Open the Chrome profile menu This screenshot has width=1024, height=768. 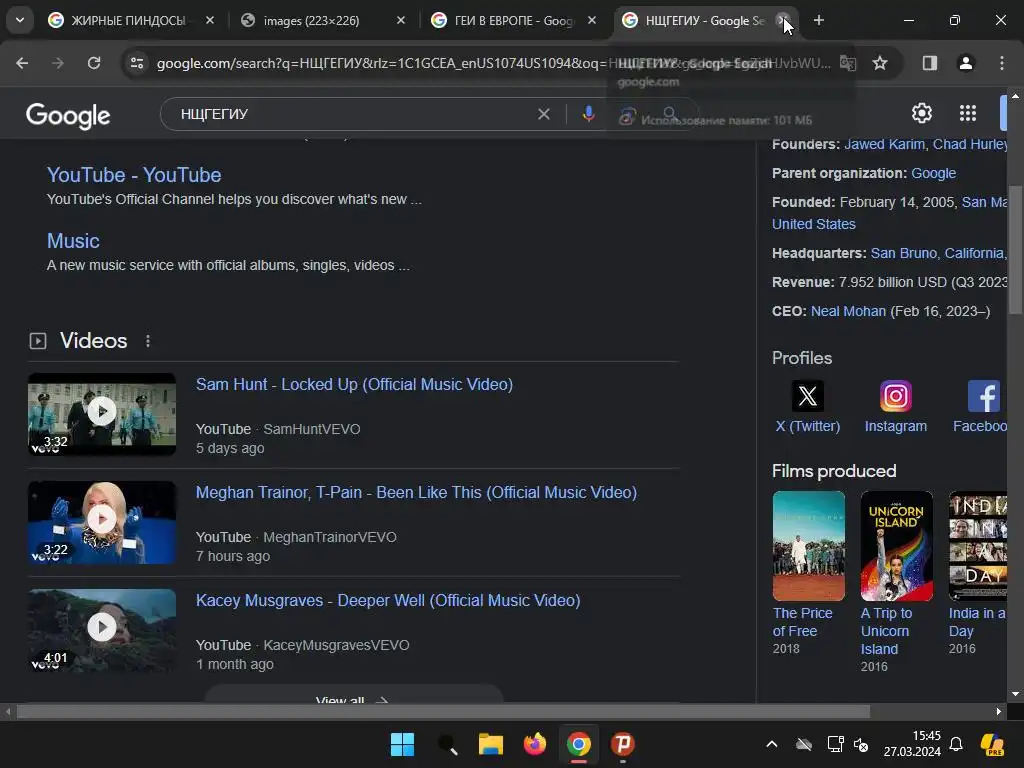point(965,63)
